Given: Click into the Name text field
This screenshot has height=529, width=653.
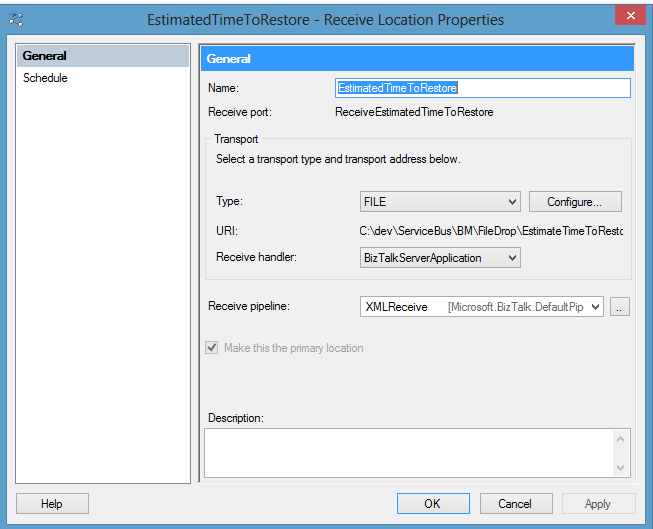Looking at the screenshot, I should click(483, 88).
